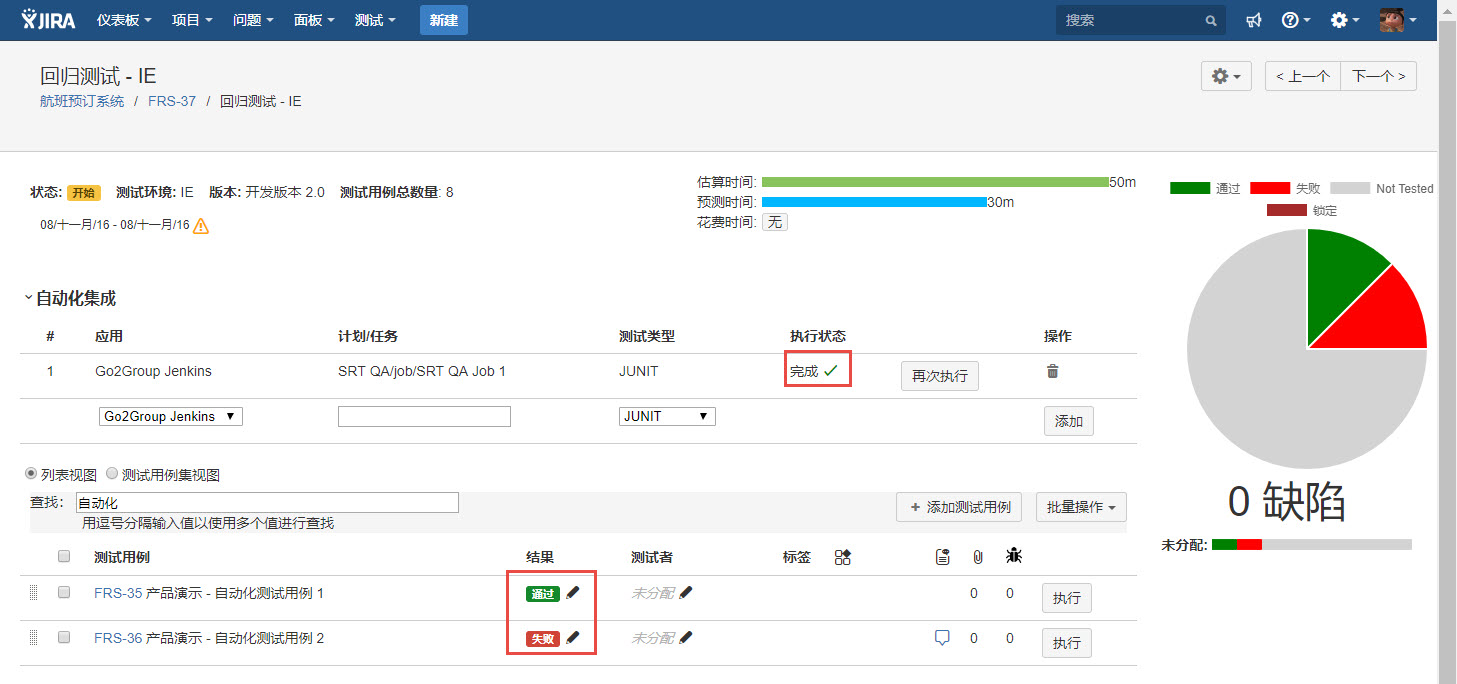Click the components column header icon
This screenshot has width=1457, height=684.
pyautogui.click(x=842, y=557)
